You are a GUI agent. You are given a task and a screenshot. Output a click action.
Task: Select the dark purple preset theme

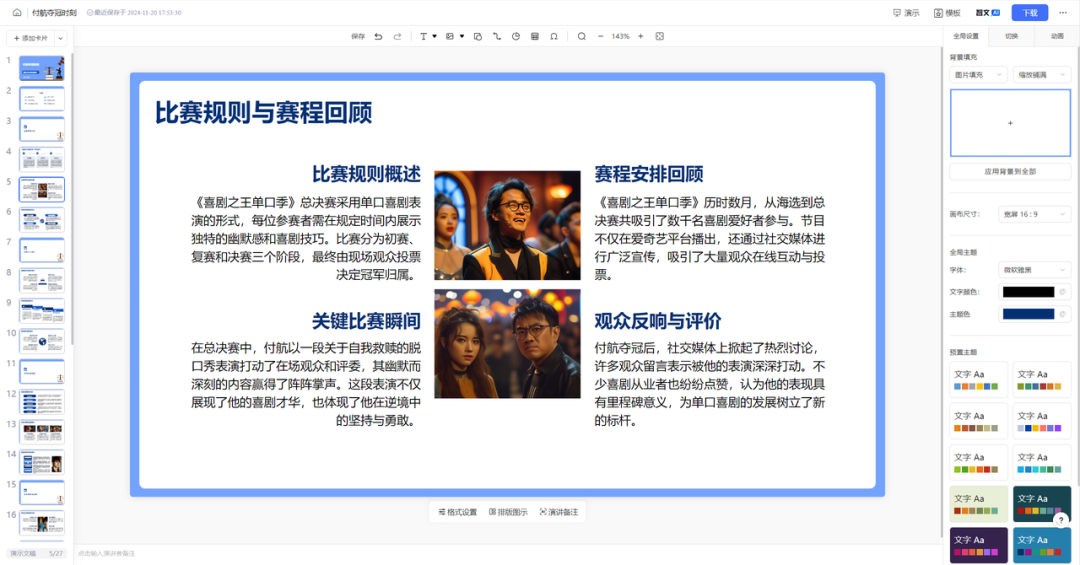tap(978, 546)
